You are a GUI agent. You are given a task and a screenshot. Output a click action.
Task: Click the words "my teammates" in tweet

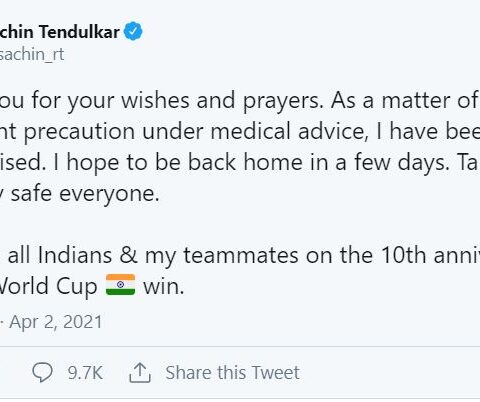point(221,256)
